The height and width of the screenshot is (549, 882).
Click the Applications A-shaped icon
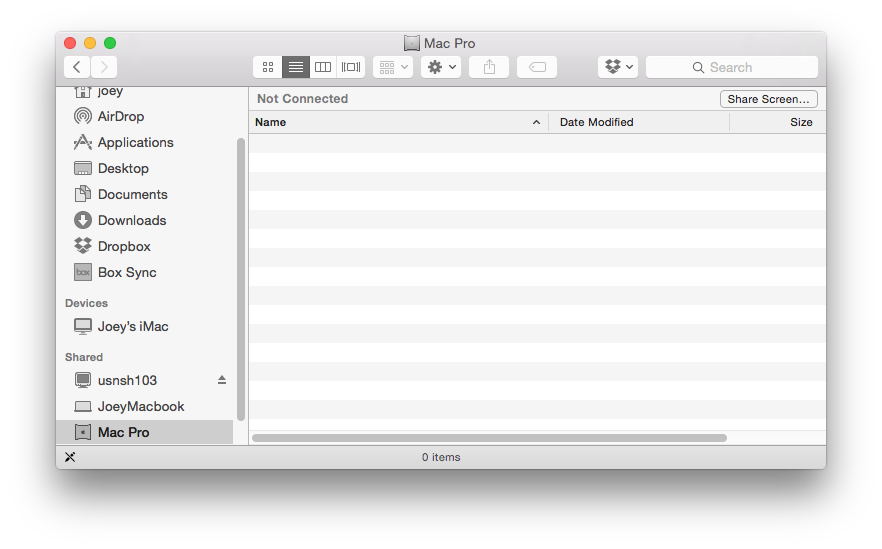(83, 142)
